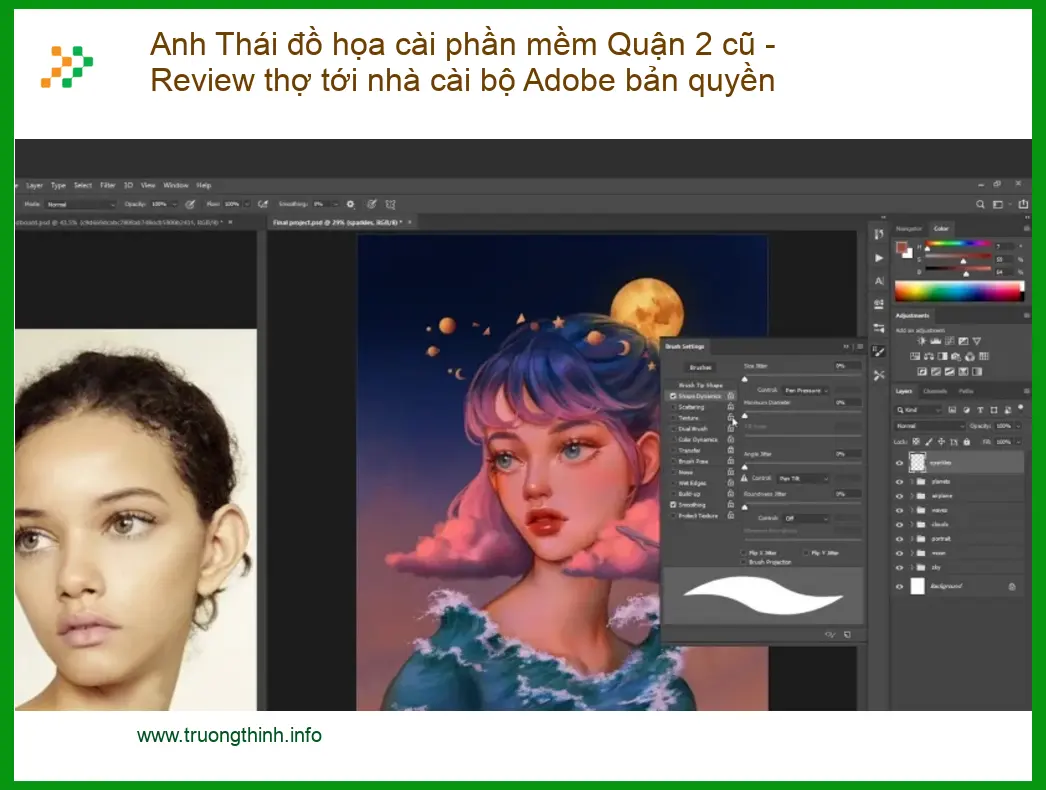
Task: Disable the Smoothing checkbox in Brush Settings
Action: 673,505
